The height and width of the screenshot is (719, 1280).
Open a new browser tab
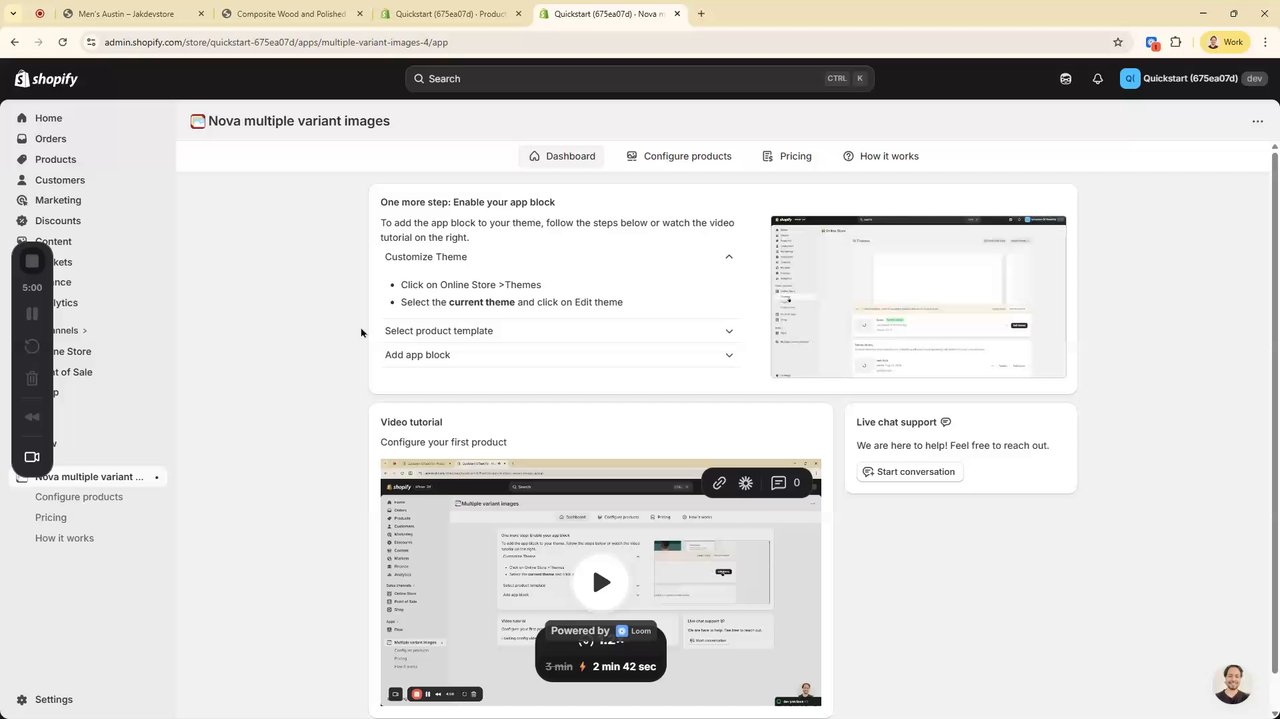[x=701, y=14]
